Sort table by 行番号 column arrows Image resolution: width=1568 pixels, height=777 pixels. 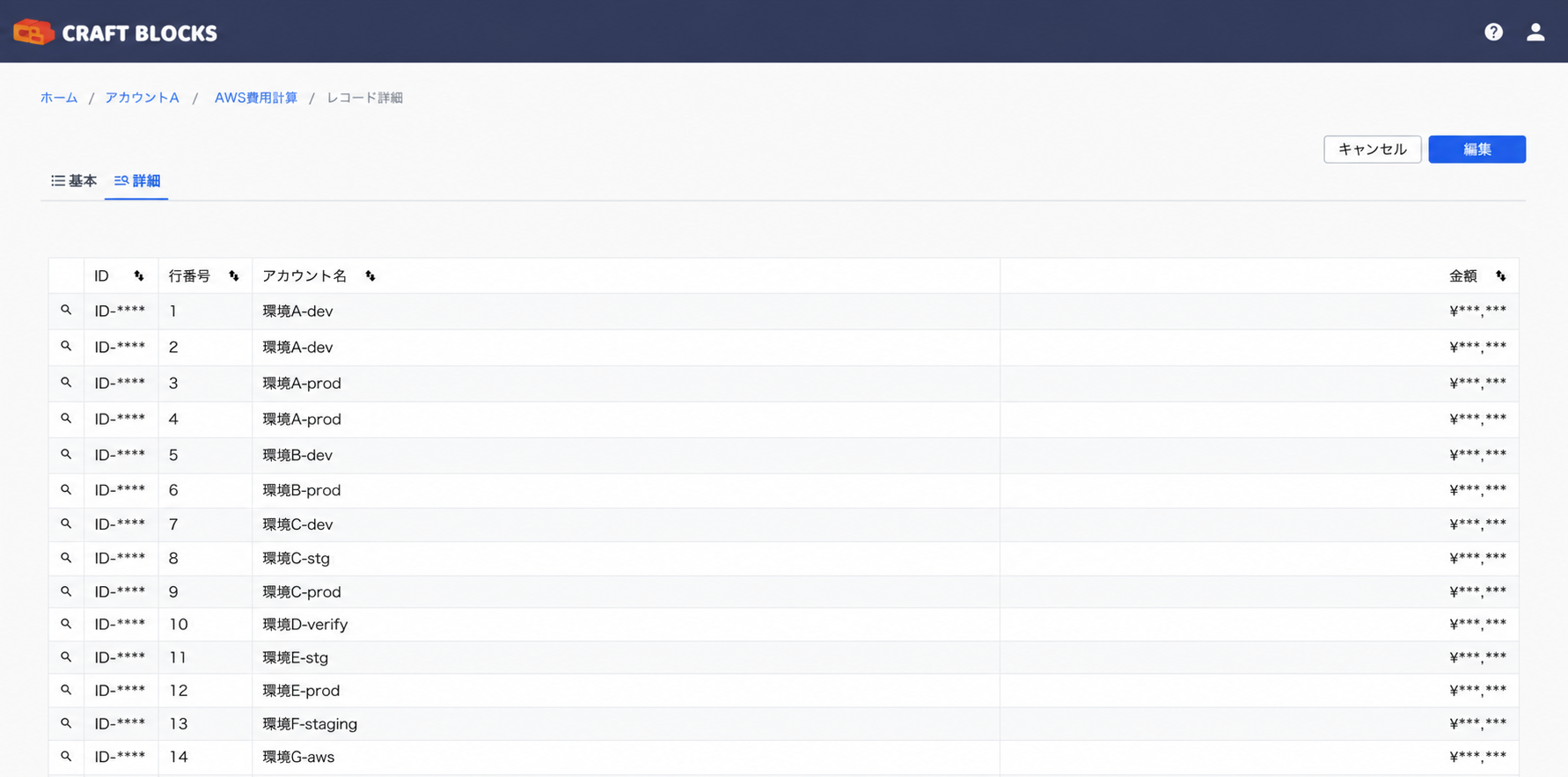(234, 276)
